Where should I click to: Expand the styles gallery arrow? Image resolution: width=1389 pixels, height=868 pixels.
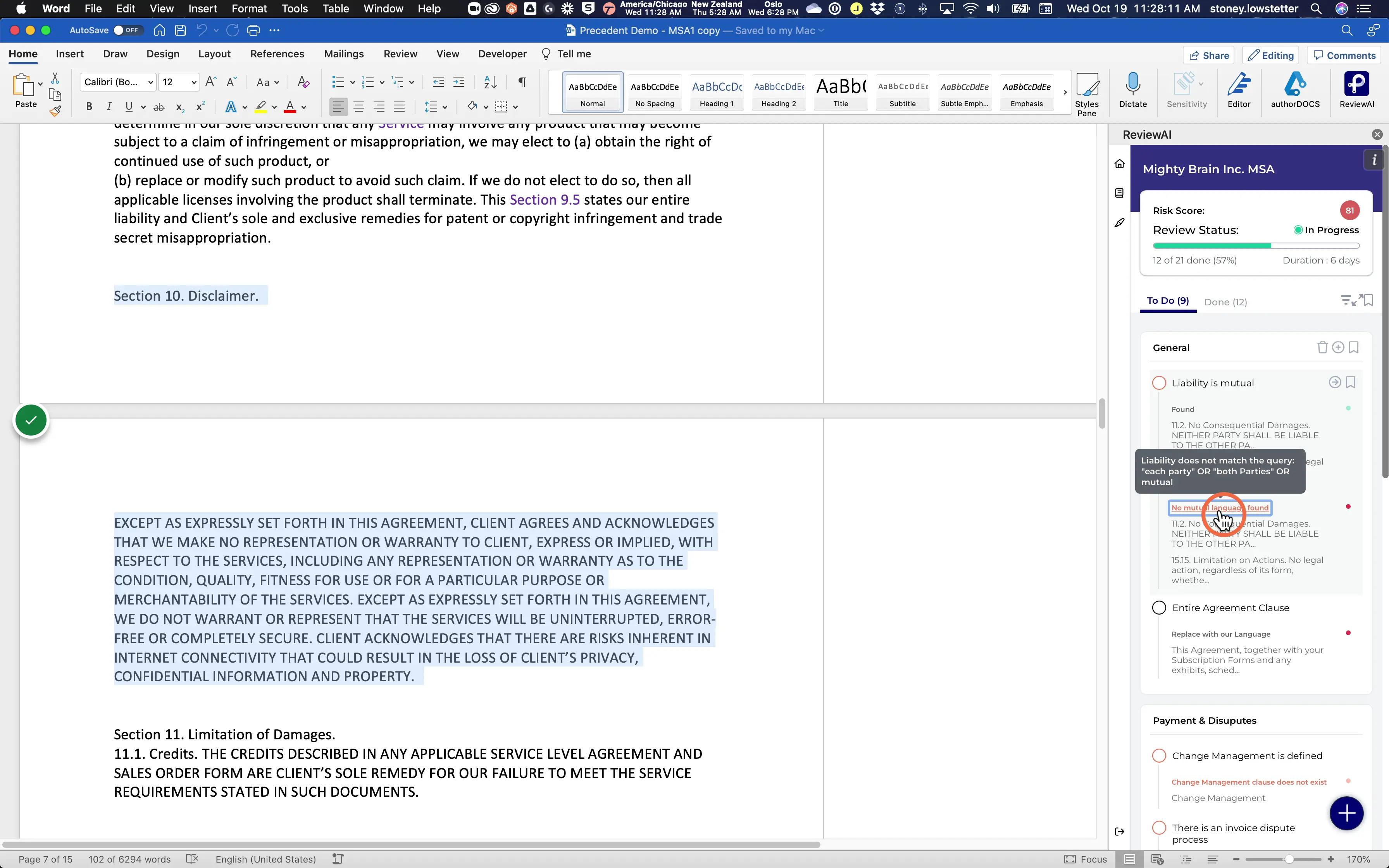click(1065, 93)
